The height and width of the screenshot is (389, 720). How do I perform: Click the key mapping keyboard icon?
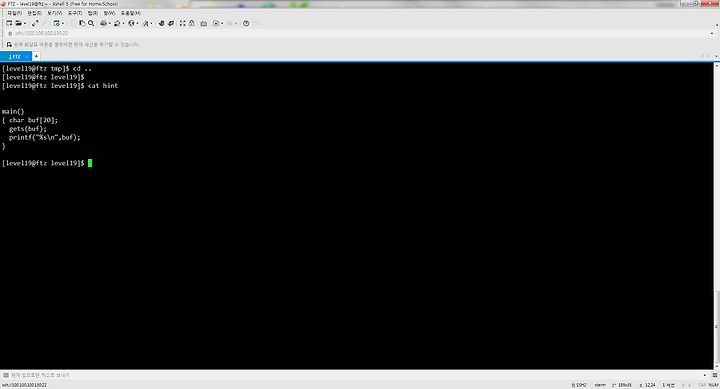click(x=203, y=23)
